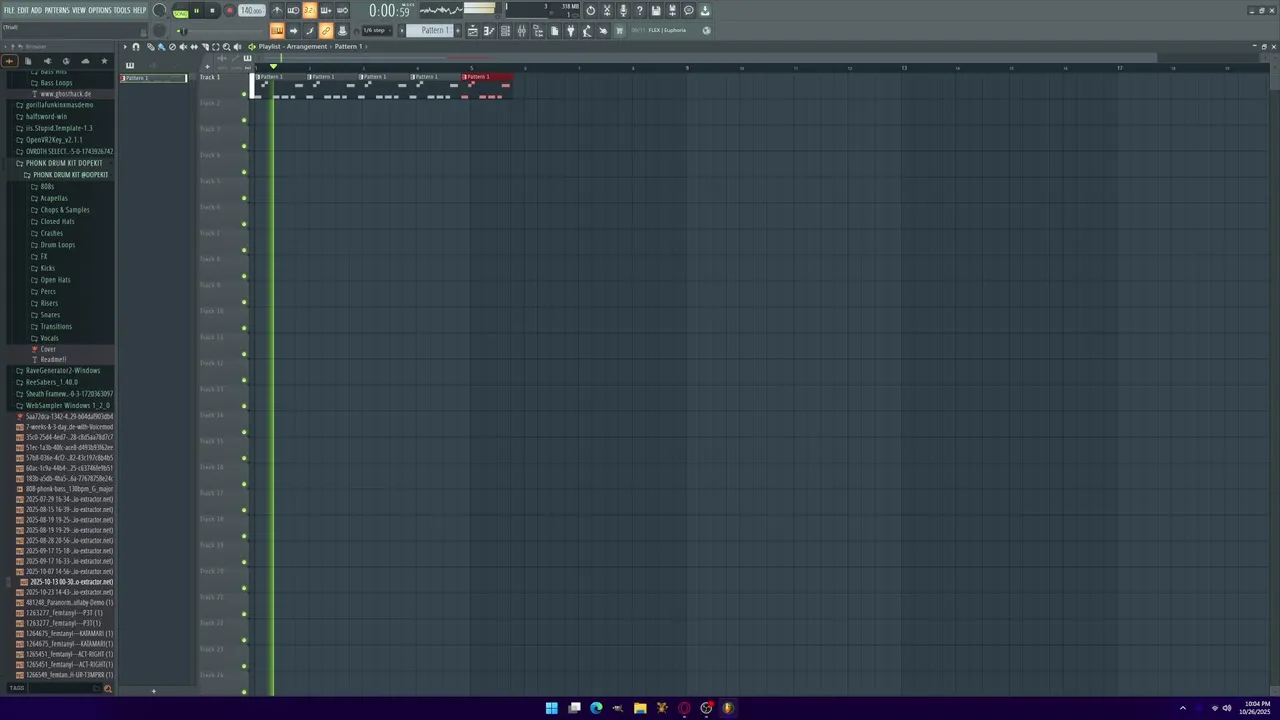Expand the Snares folder
The width and height of the screenshot is (1280, 720).
click(x=50, y=315)
